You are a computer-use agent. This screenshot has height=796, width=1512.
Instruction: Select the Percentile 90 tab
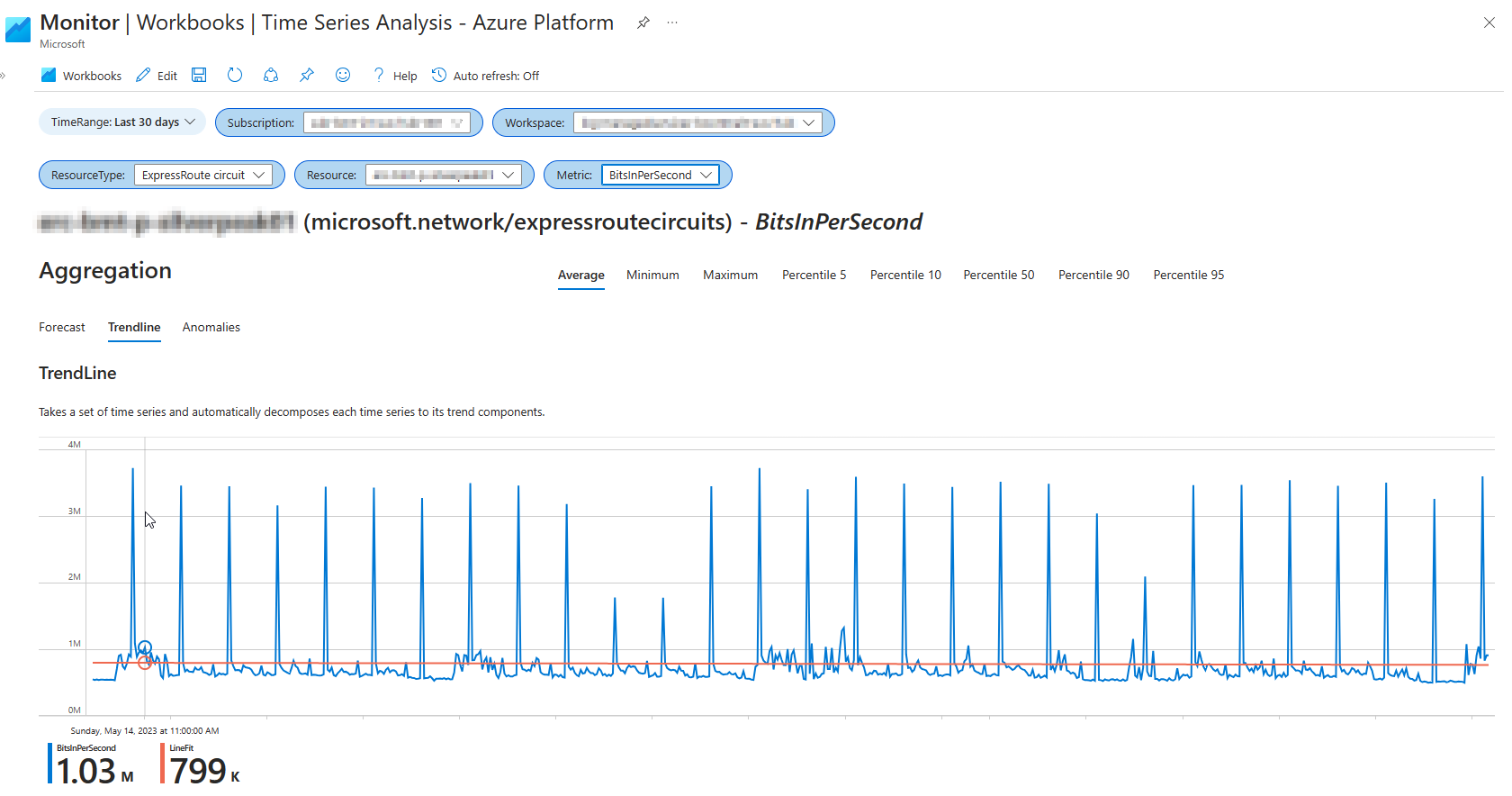point(1093,275)
